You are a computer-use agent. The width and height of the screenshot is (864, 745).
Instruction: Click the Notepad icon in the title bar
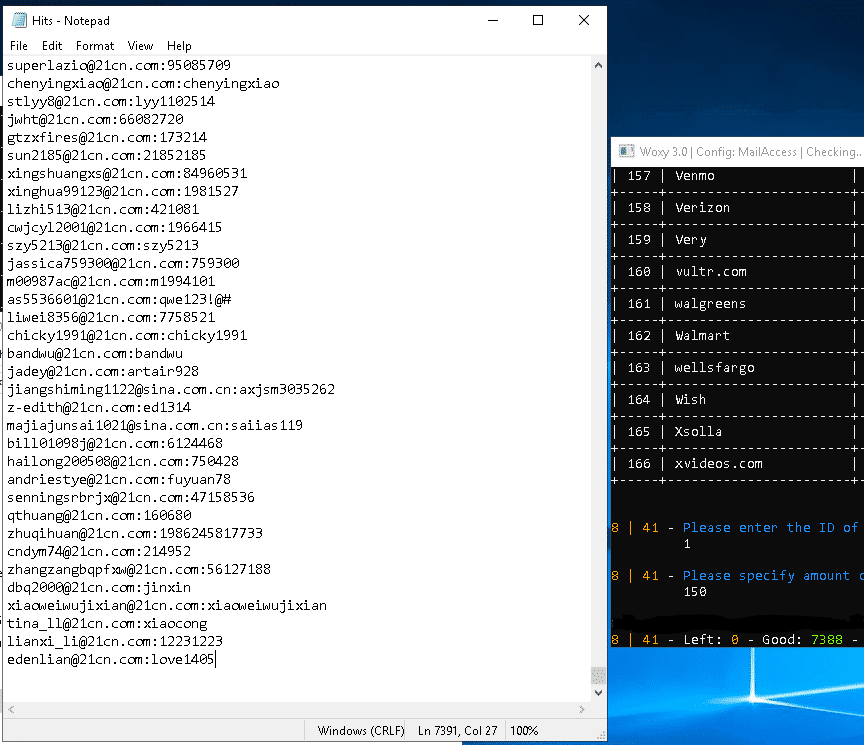[16, 20]
